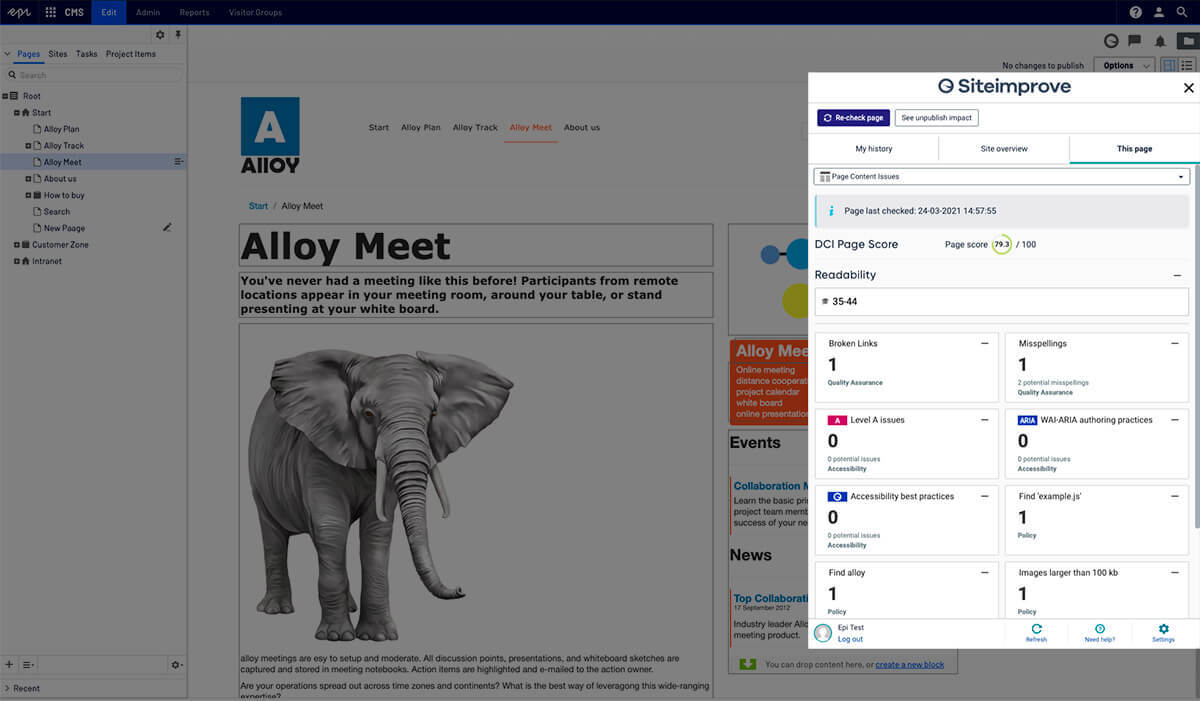Screen dimensions: 1200x701
Task: Expand the Intranet tree node
Action: [x=16, y=261]
